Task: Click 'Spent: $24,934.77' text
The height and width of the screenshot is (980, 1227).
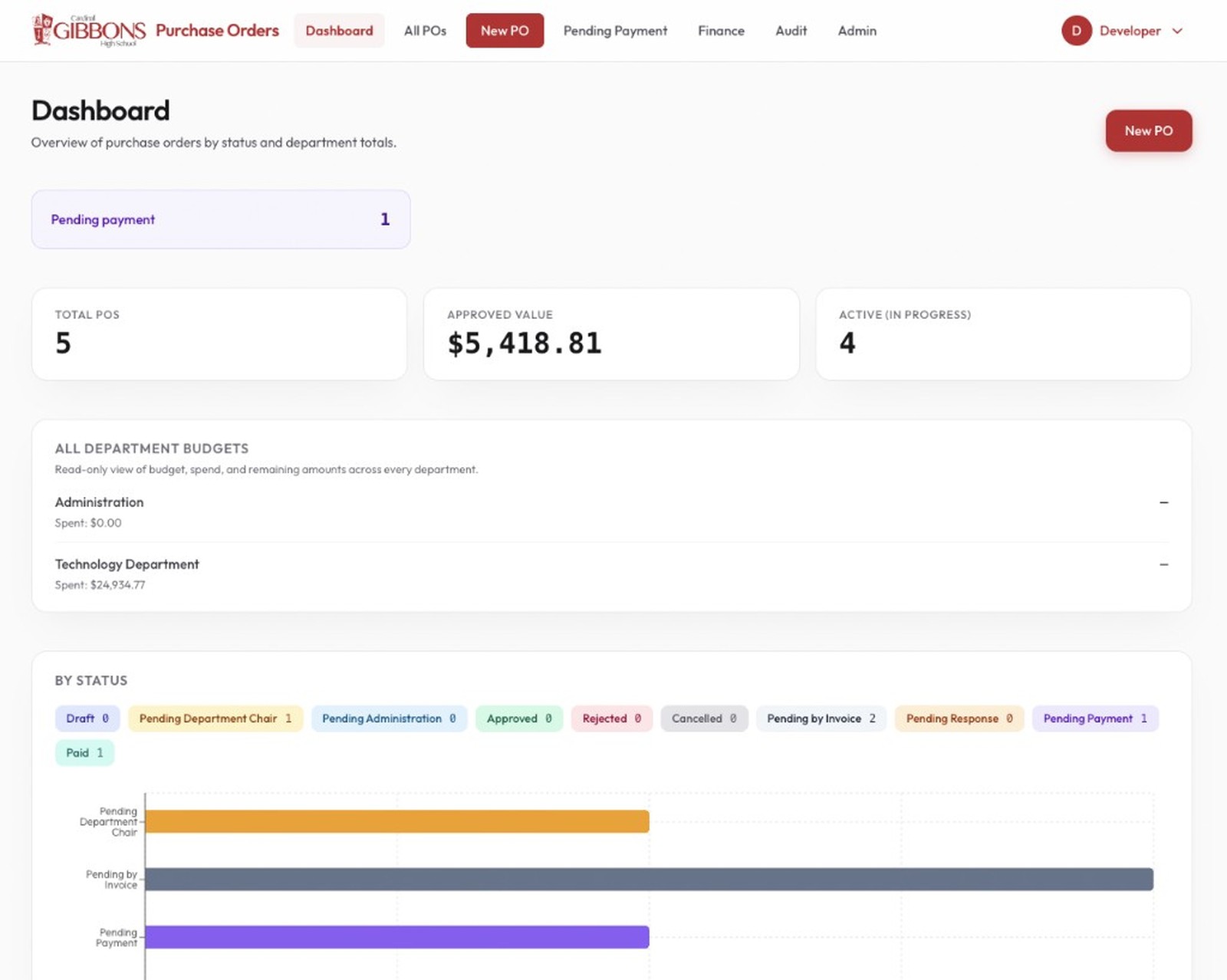Action: [x=100, y=585]
